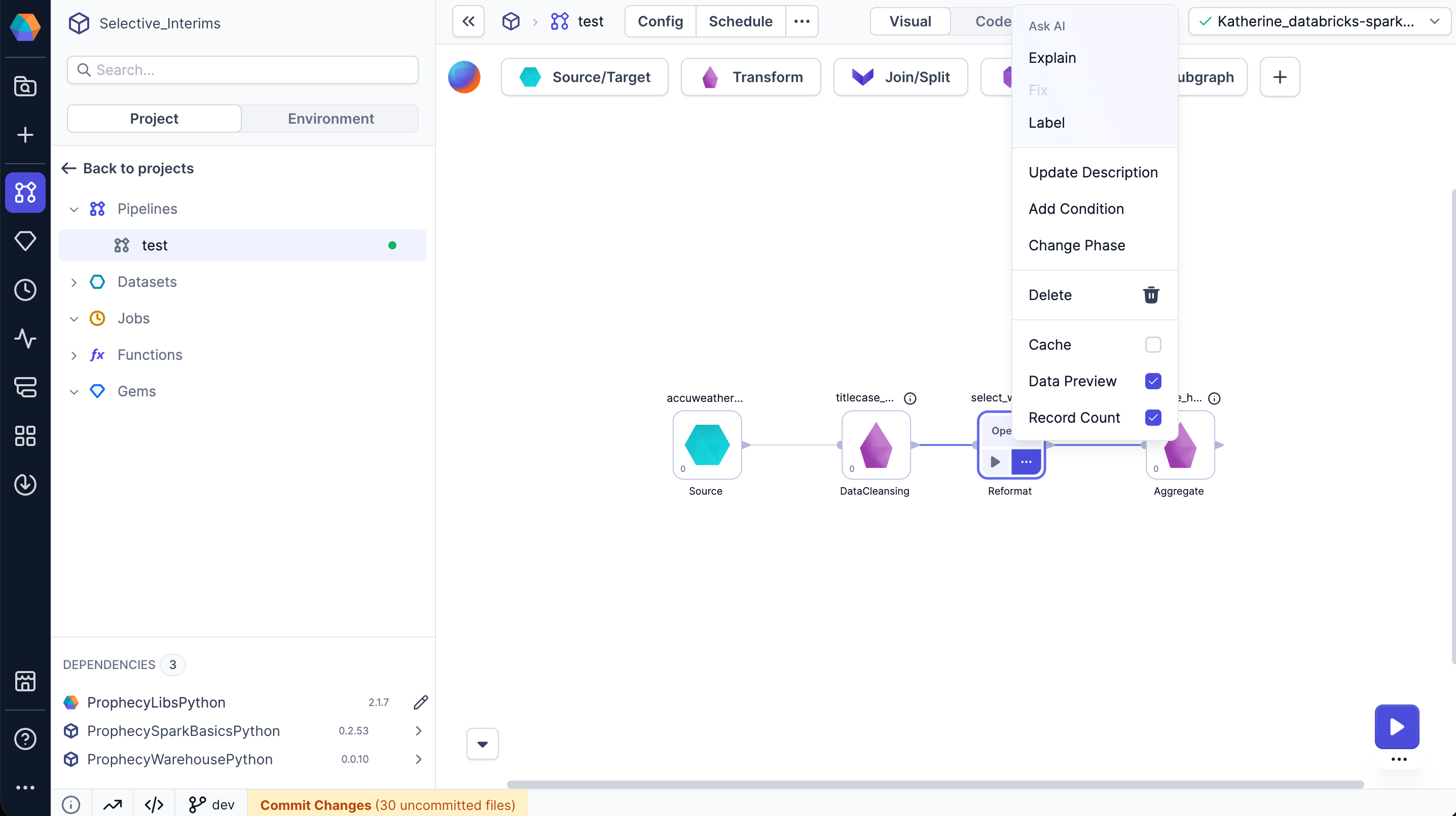Click the blue pipeline run play button
The height and width of the screenshot is (816, 1456).
tap(1396, 726)
